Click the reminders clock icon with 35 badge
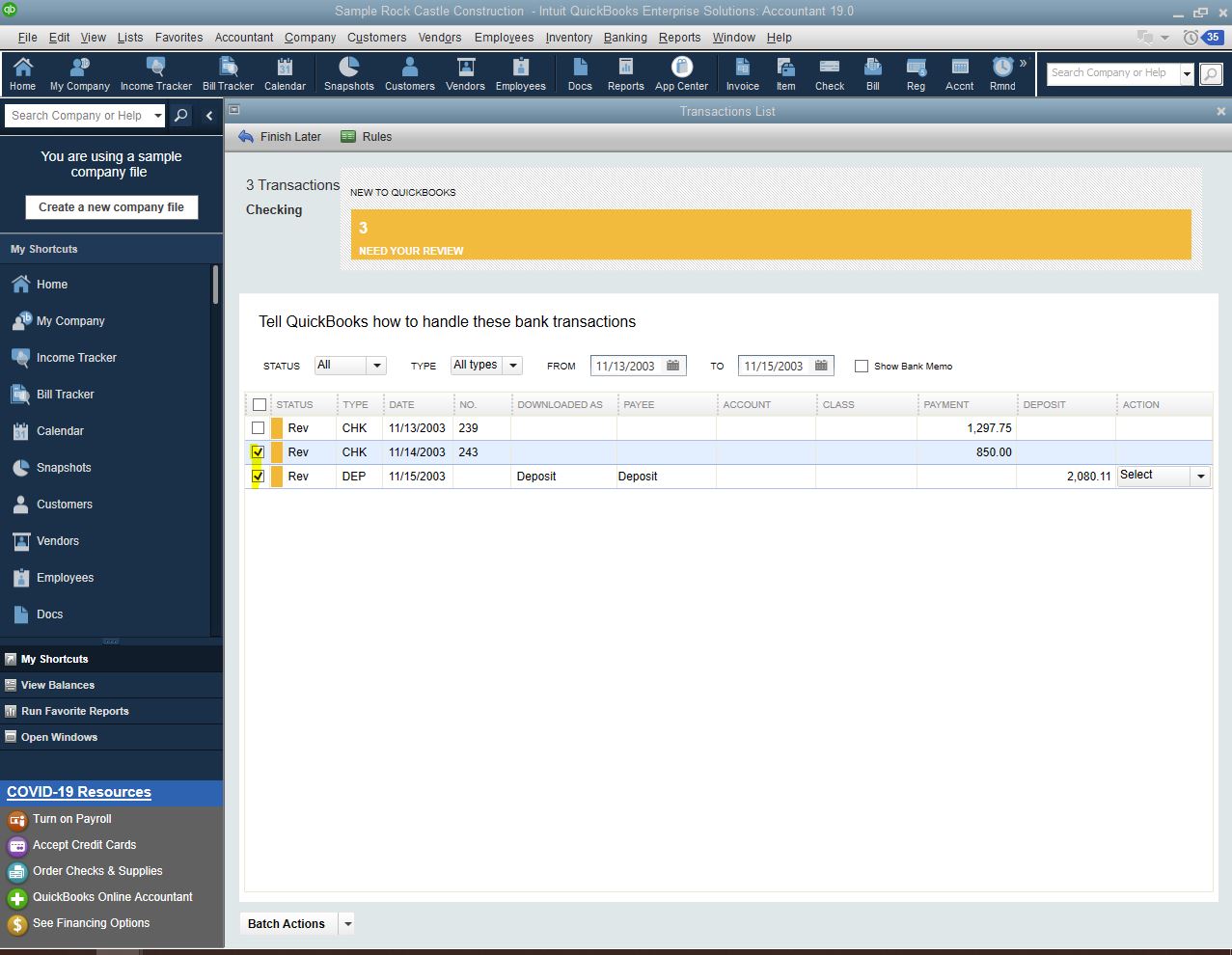Viewport: 1232px width, 955px height. coord(1203,38)
